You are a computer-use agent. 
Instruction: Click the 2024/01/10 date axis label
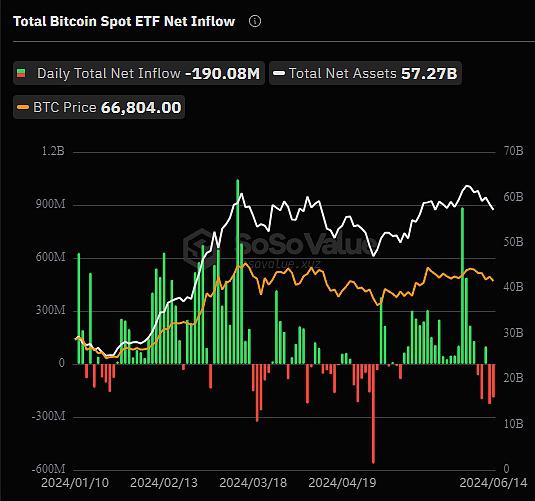click(x=75, y=483)
